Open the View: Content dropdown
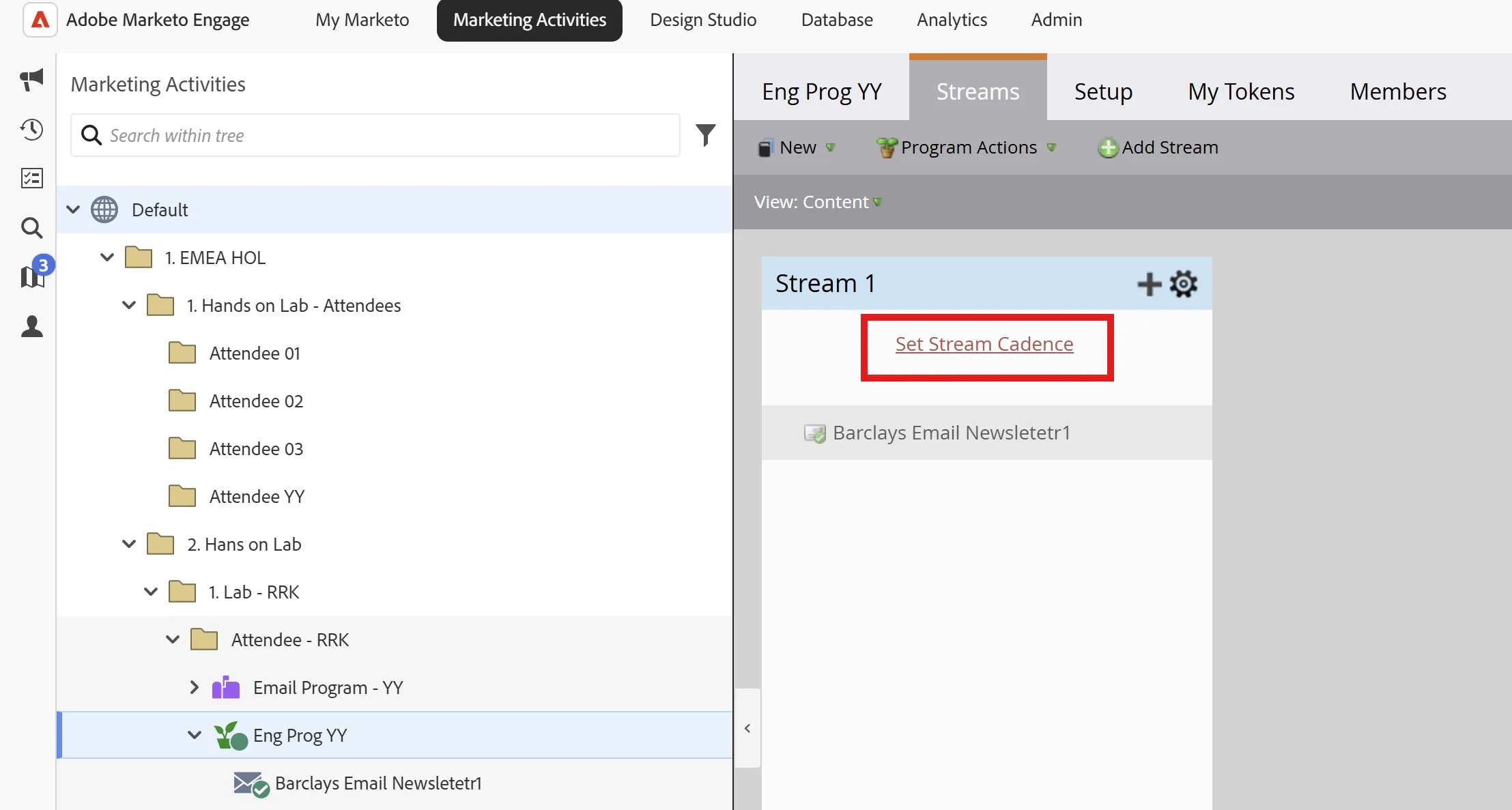Screen dimensions: 1512x810 [818, 202]
